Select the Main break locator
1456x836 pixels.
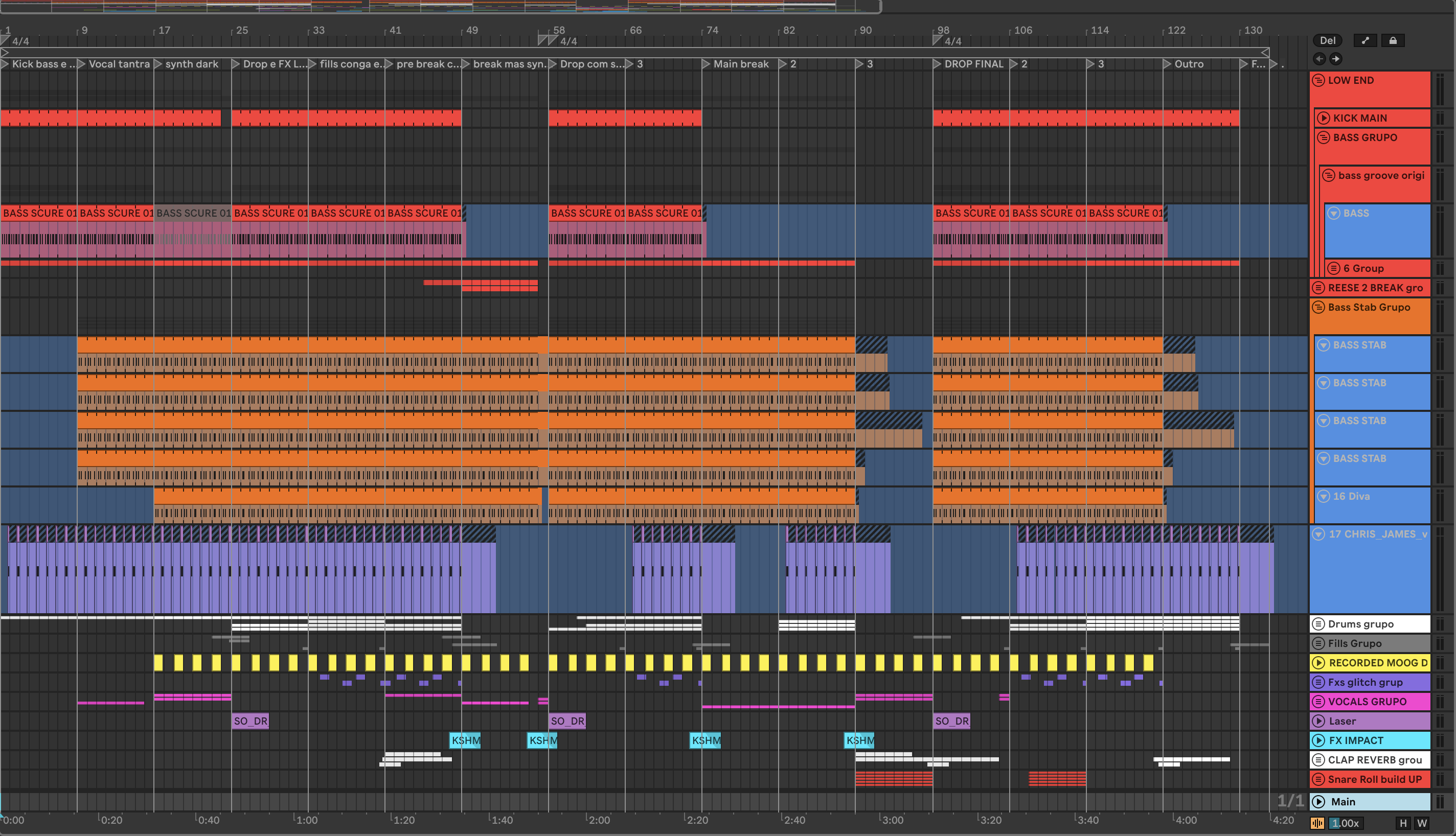tap(740, 64)
